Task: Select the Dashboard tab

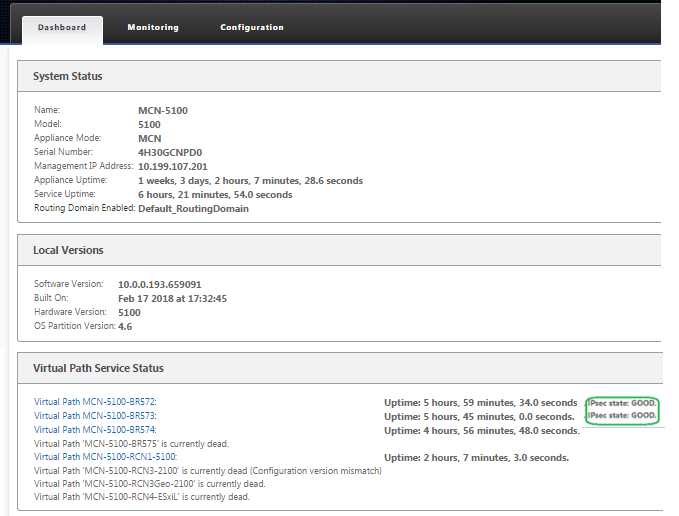Action: (x=62, y=27)
